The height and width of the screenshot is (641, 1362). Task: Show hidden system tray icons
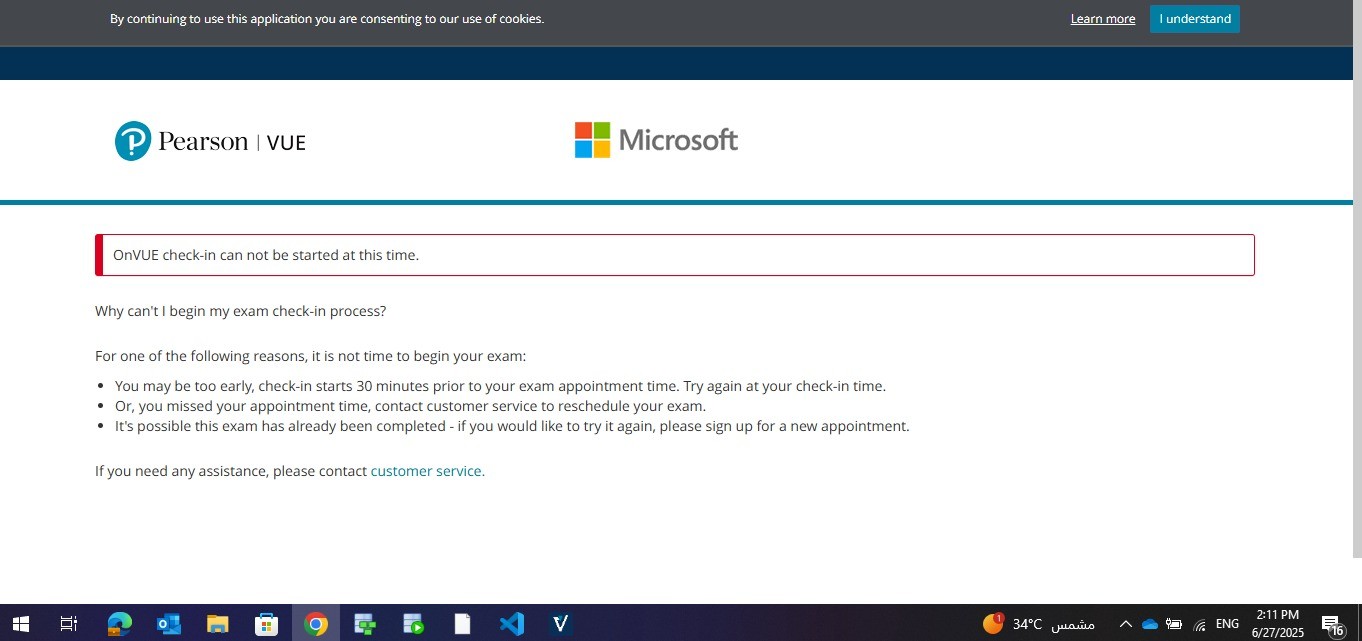point(1125,624)
